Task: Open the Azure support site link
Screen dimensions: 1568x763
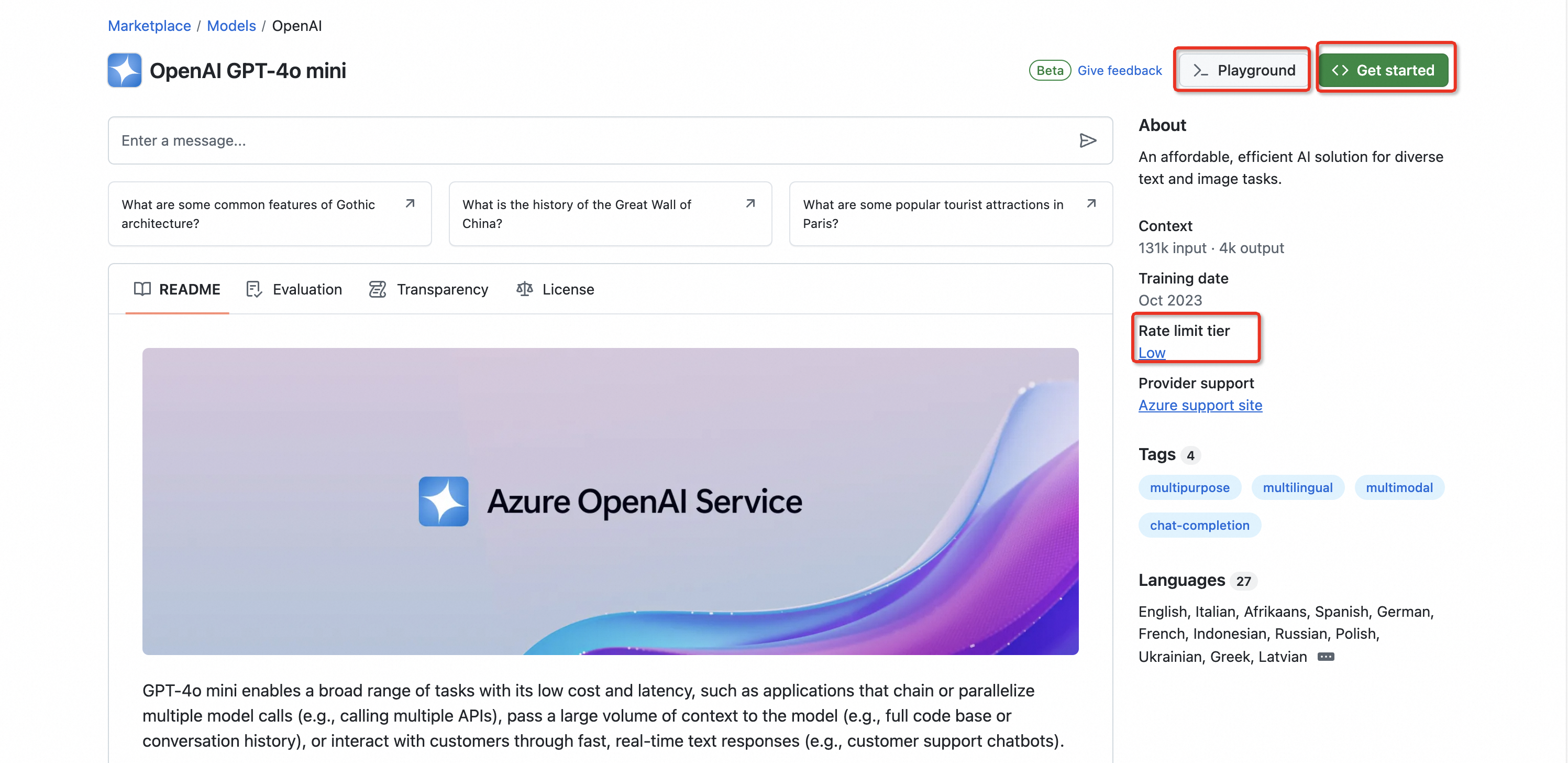Action: [1200, 405]
